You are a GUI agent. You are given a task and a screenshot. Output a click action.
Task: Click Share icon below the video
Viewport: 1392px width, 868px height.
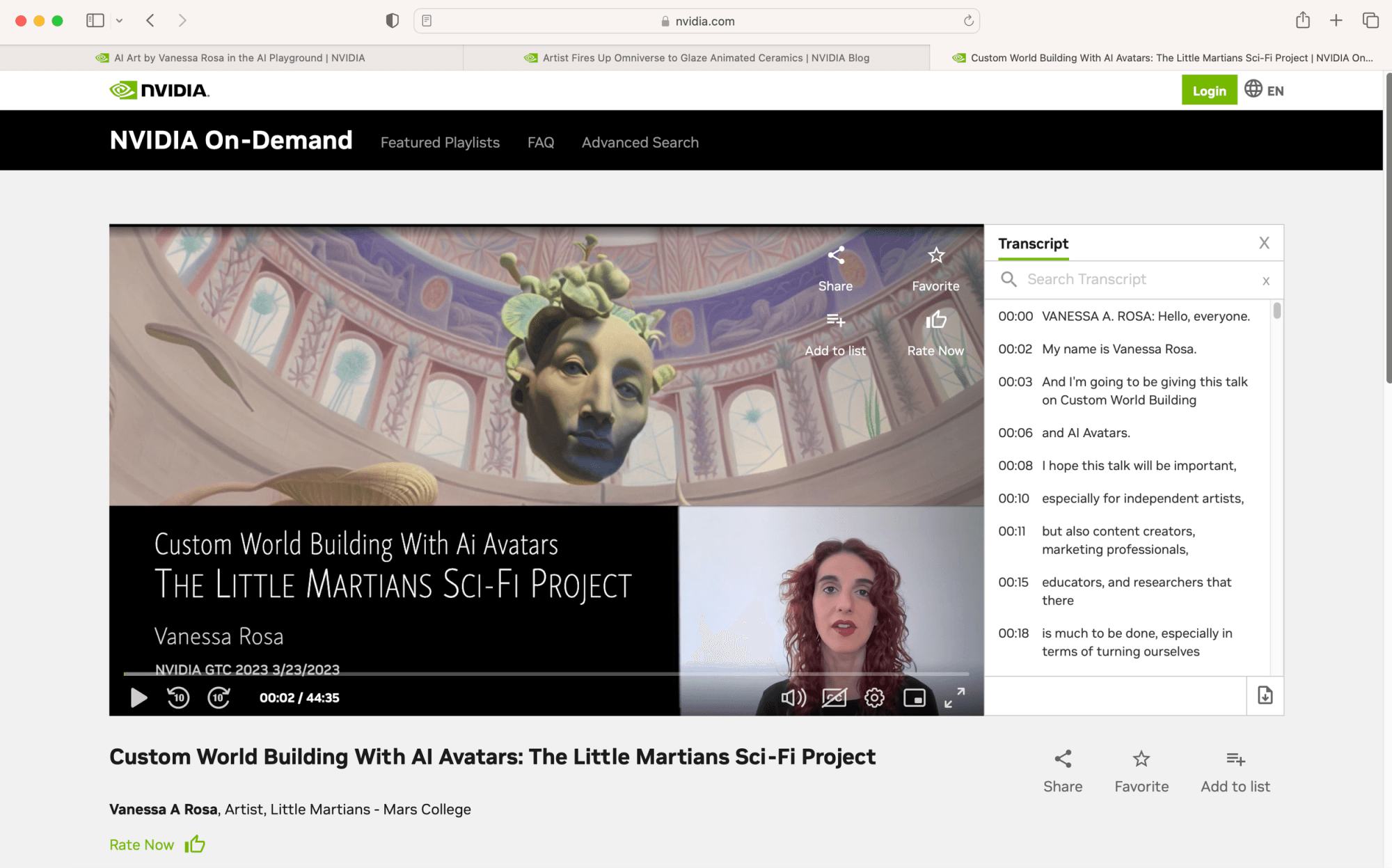[1063, 771]
